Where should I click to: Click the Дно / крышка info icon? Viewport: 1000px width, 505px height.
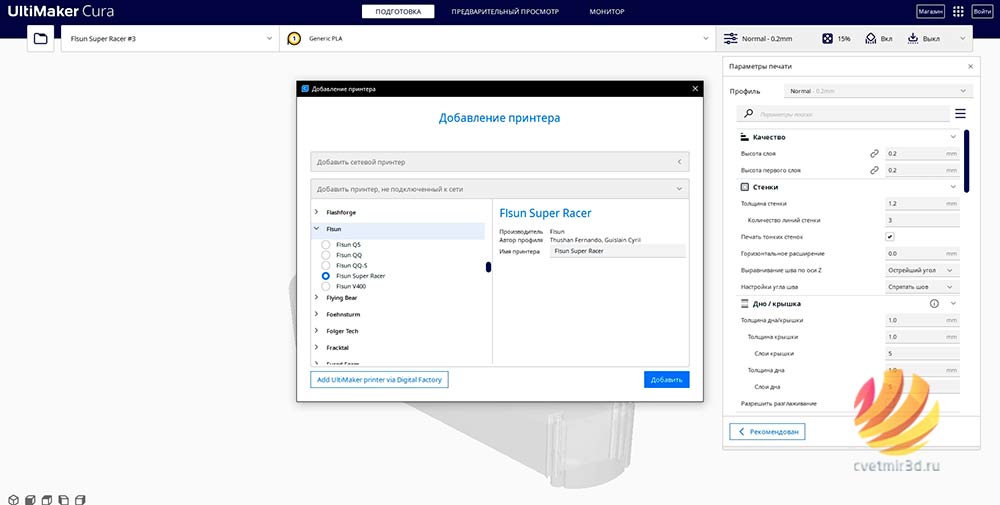(934, 304)
